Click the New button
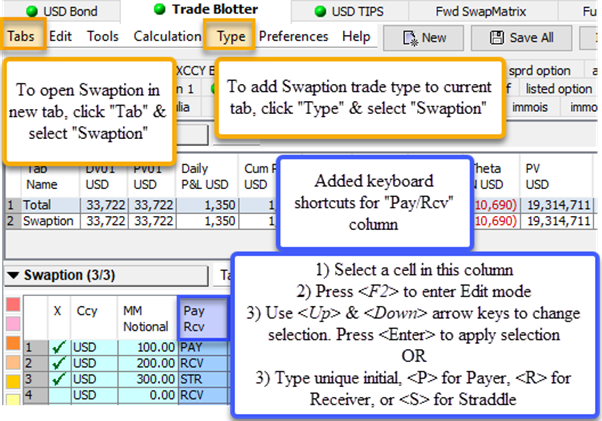This screenshot has height=421, width=602. [423, 38]
